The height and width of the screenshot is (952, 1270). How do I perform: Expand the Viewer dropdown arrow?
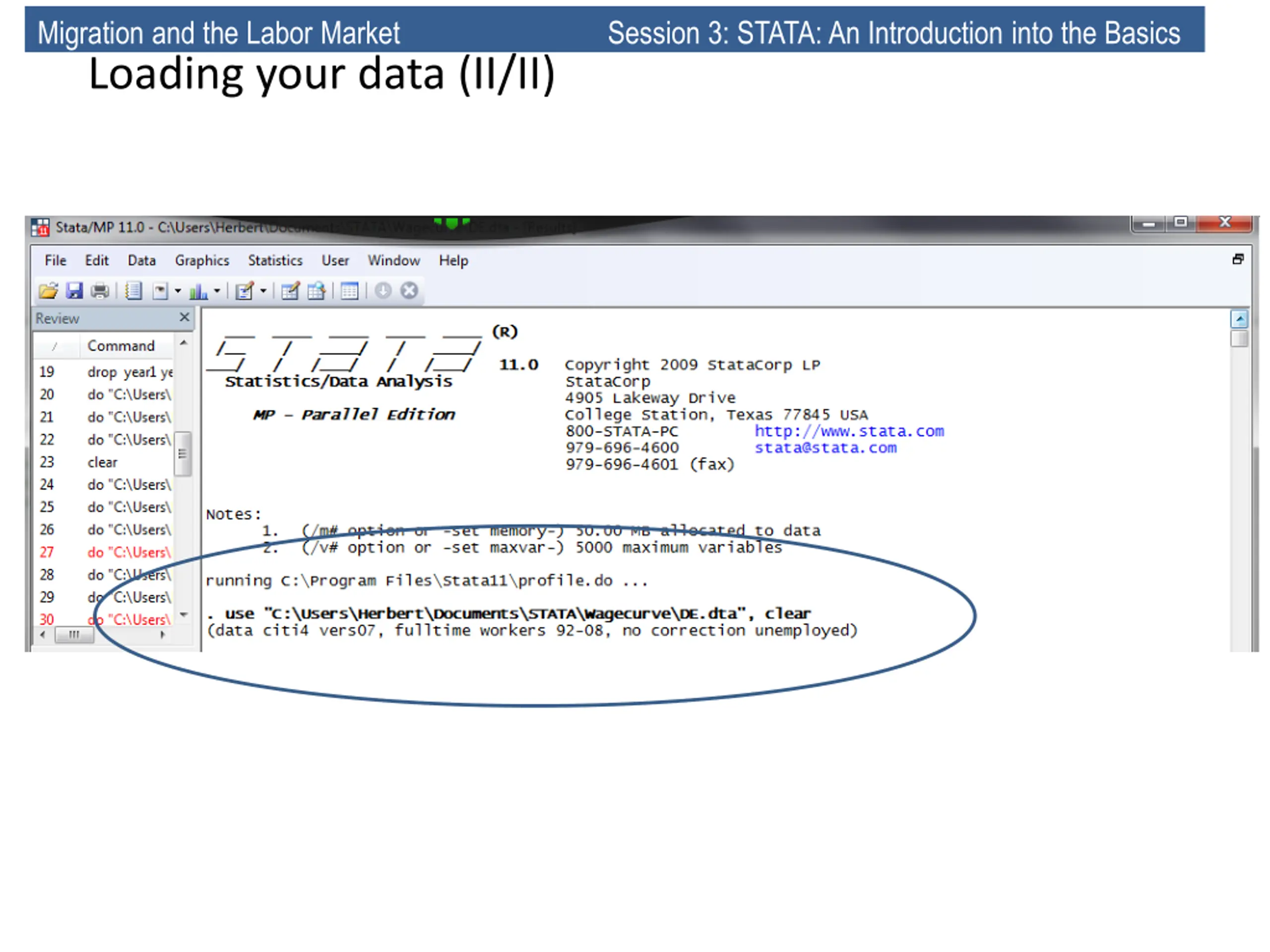click(178, 291)
